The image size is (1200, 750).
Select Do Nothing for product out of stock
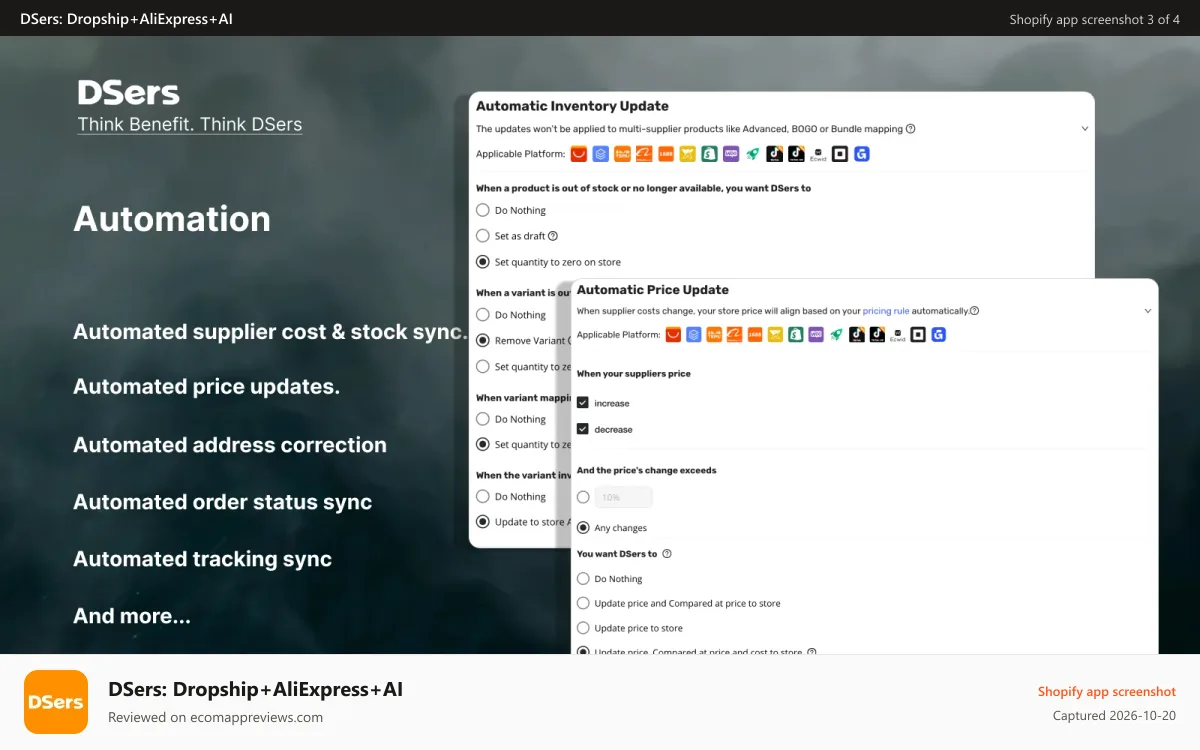(x=483, y=210)
